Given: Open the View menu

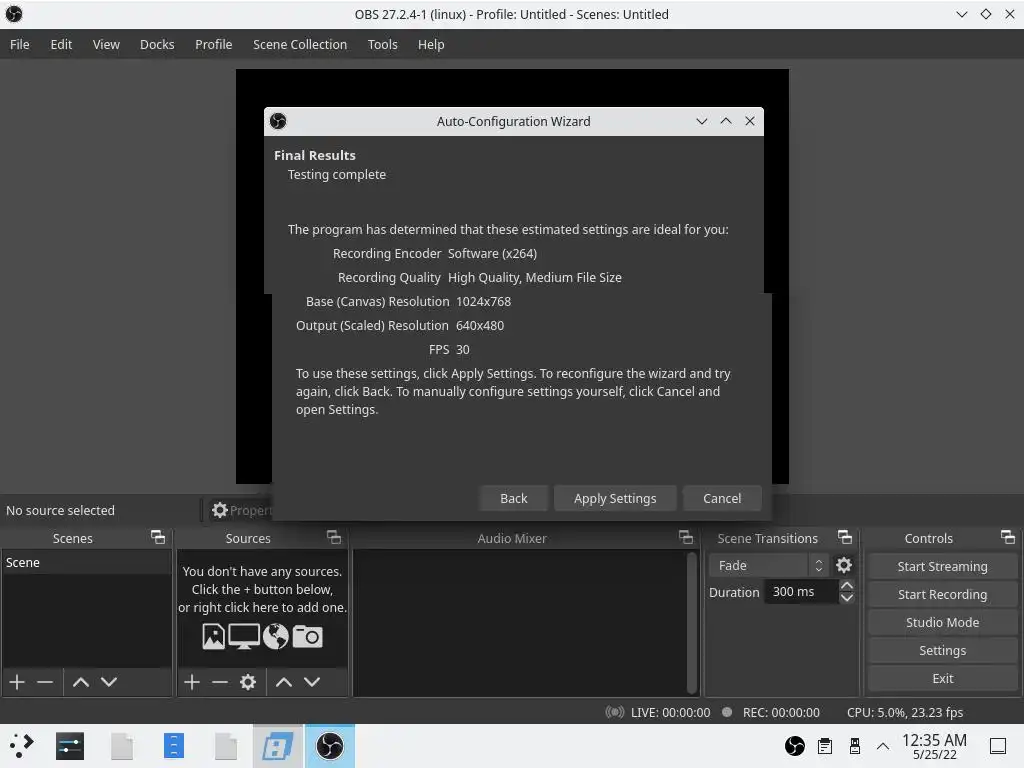Looking at the screenshot, I should pyautogui.click(x=106, y=44).
